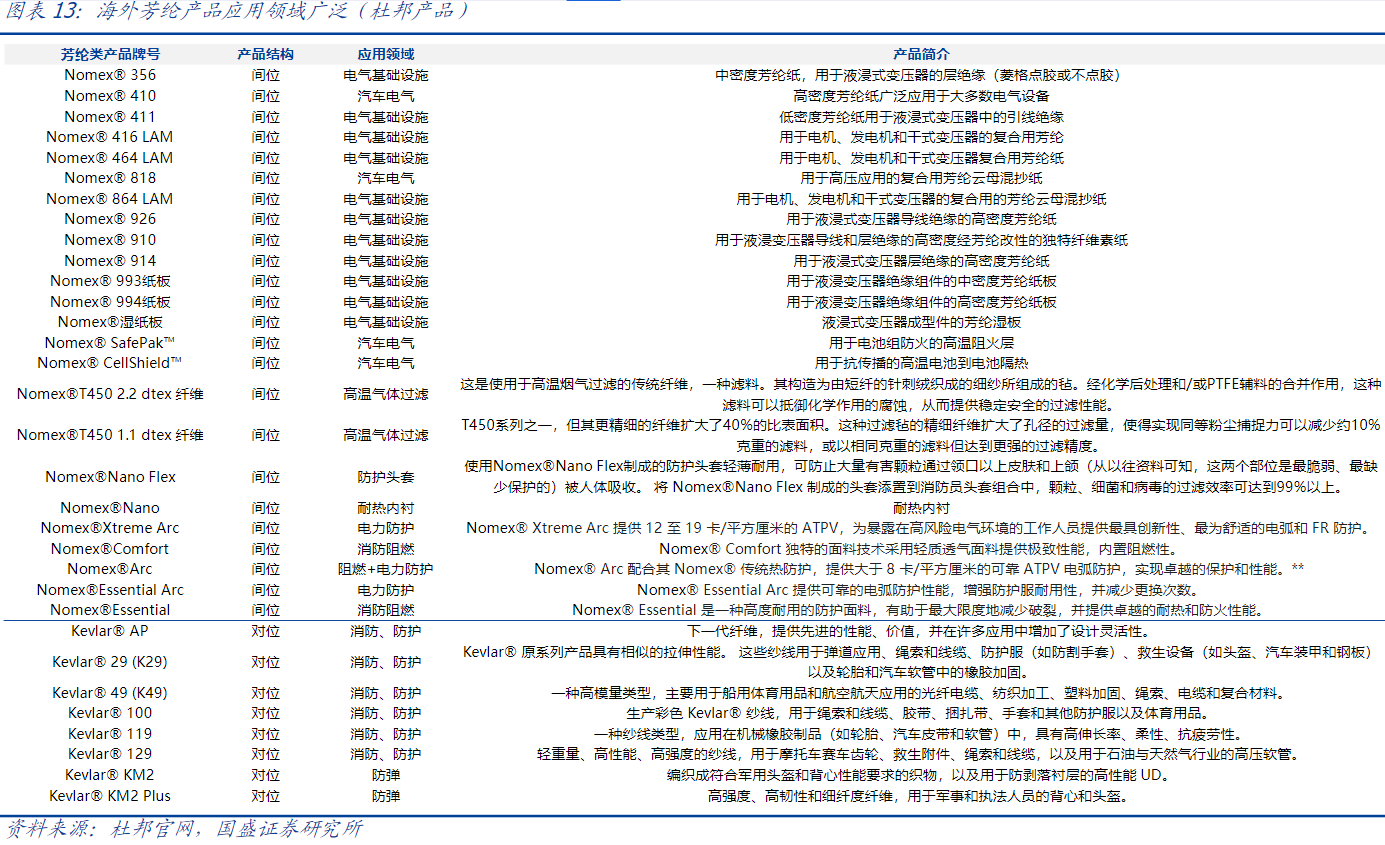1385x845 pixels.
Task: Select '高温气体过滤' in the T450 2.2 dtex row
Action: [x=386, y=394]
